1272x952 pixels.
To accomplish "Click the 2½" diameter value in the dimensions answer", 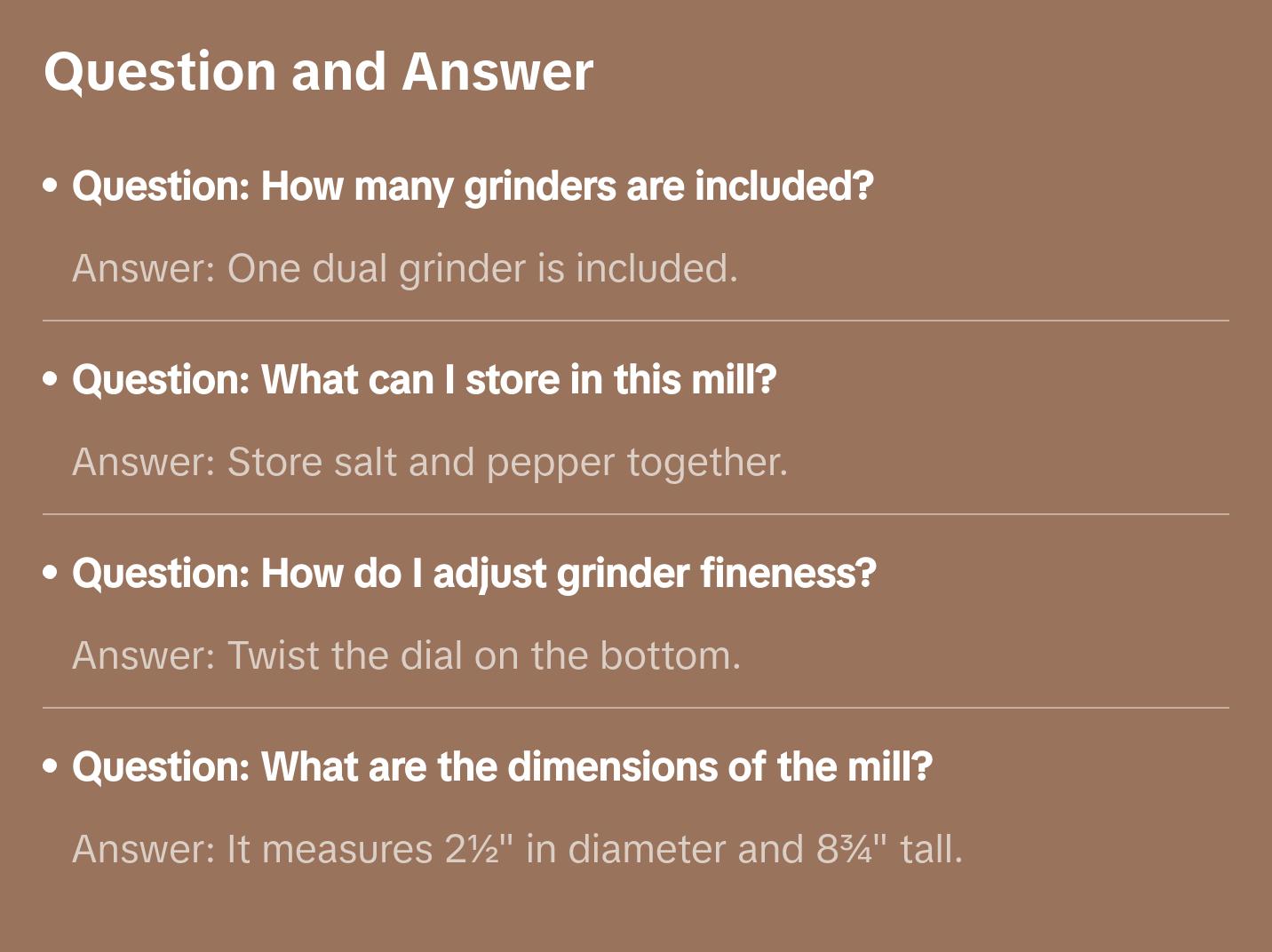I will point(480,849).
